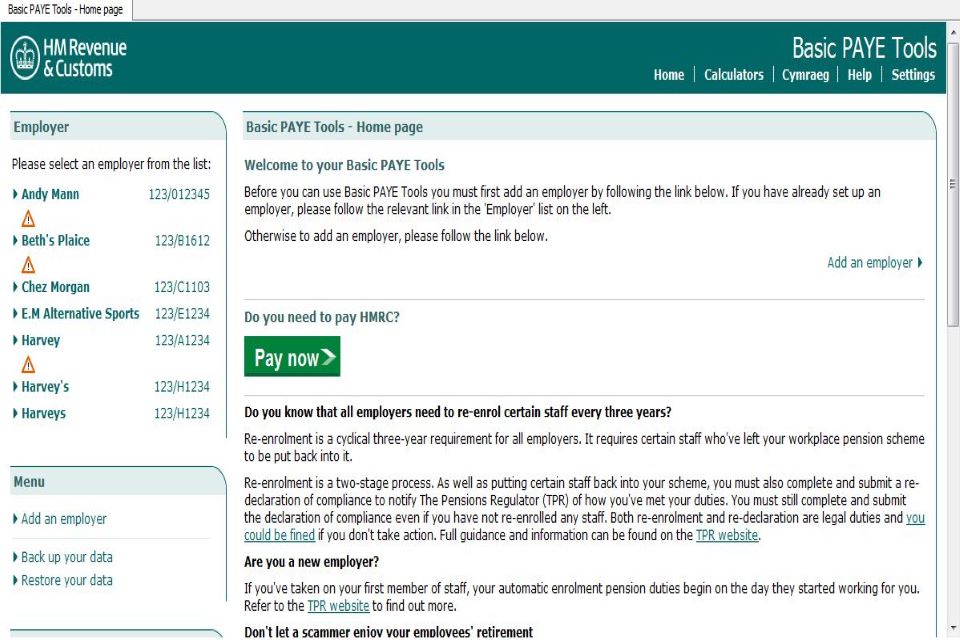960x640 pixels.
Task: Click the arrow beside Add an employer link on right
Action: [x=920, y=263]
